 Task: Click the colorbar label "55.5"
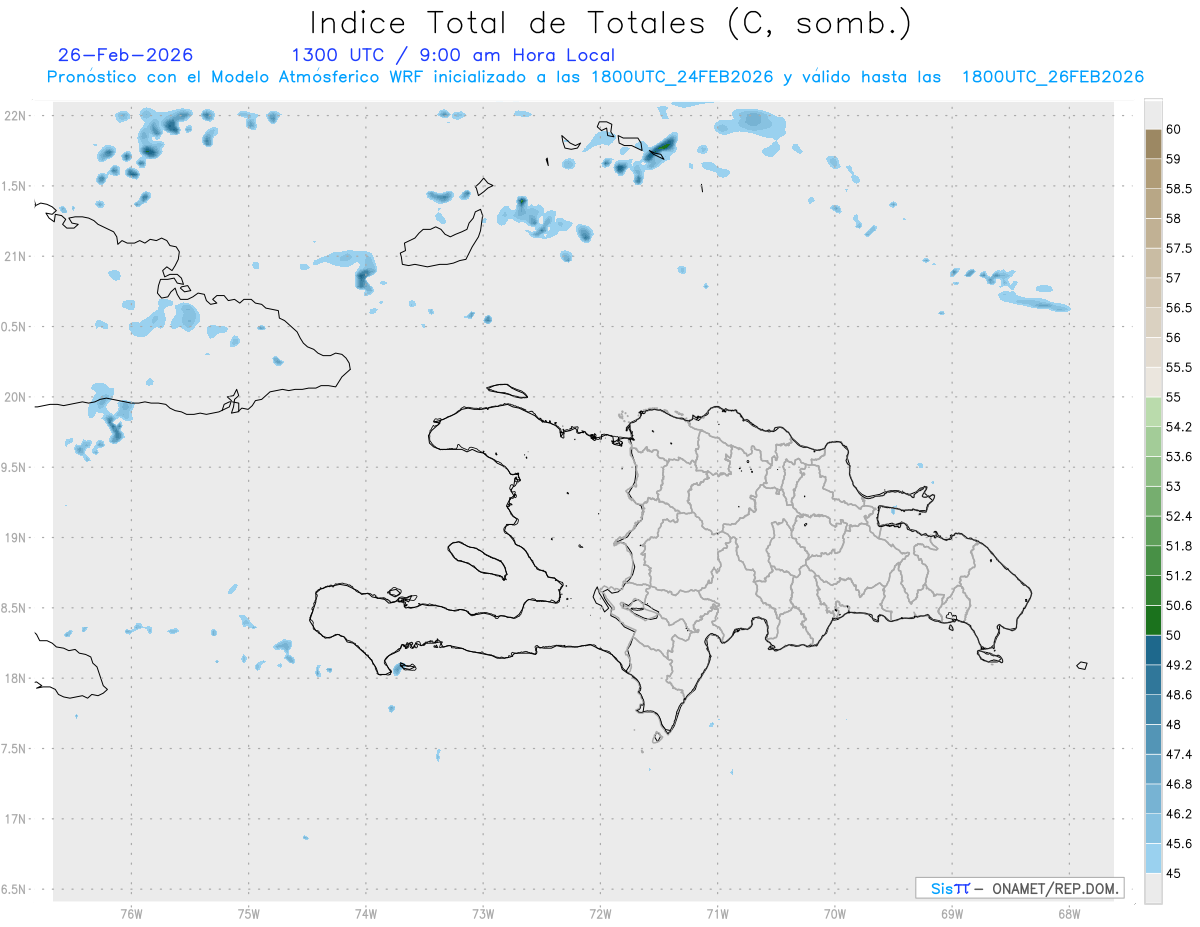pos(1179,367)
